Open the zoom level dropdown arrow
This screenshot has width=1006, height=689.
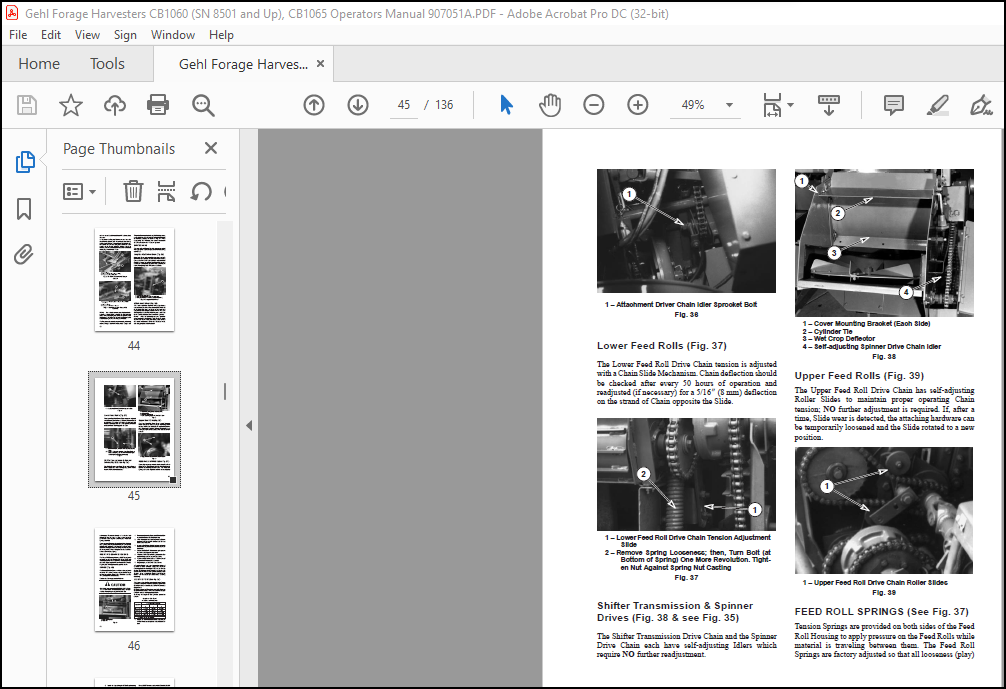(729, 105)
